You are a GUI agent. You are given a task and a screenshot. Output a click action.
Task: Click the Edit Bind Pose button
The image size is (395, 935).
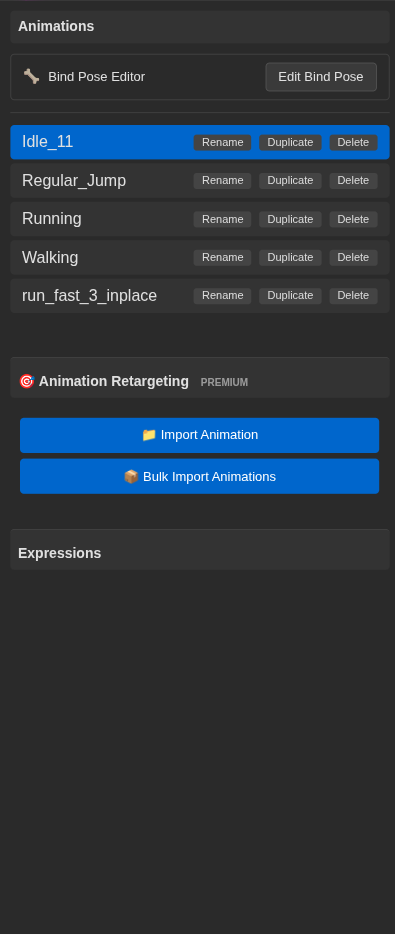click(x=321, y=77)
